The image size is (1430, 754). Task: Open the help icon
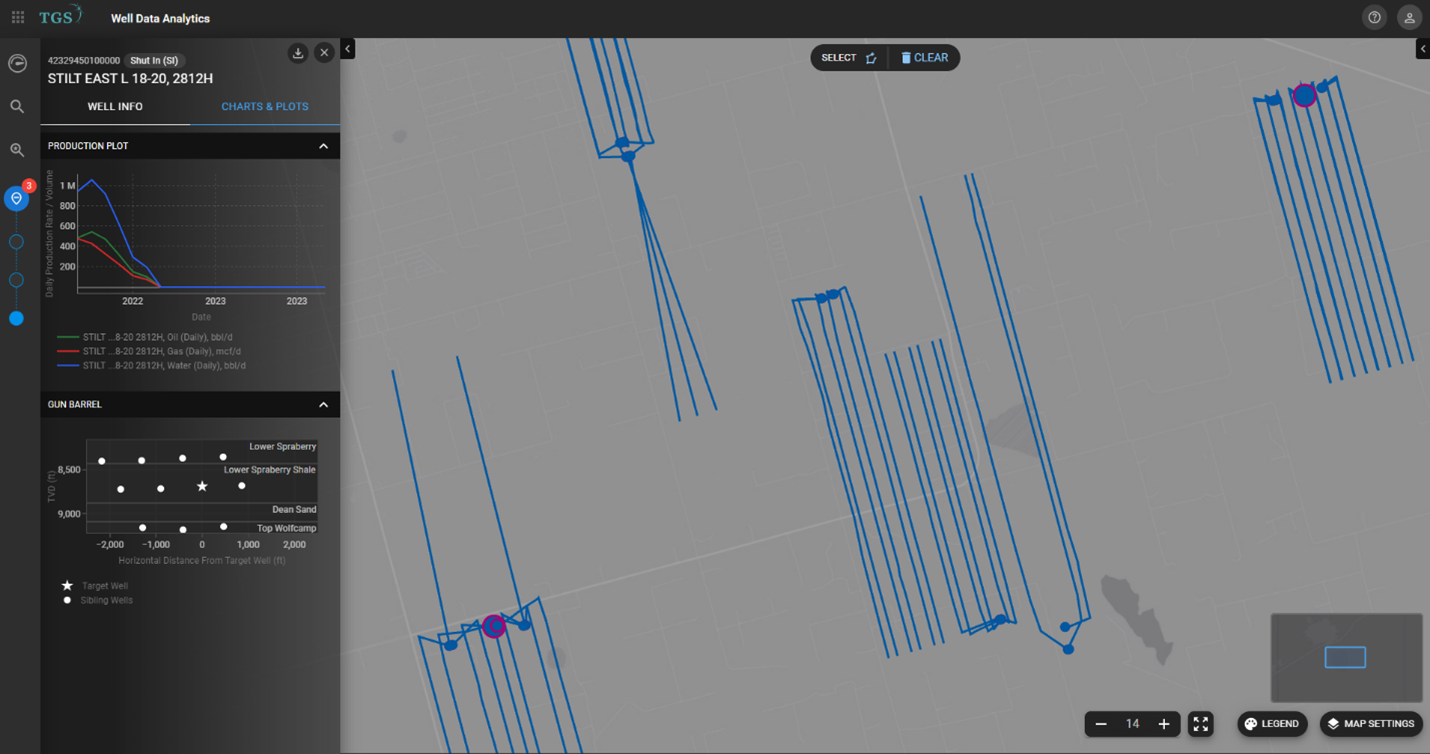tap(1374, 18)
